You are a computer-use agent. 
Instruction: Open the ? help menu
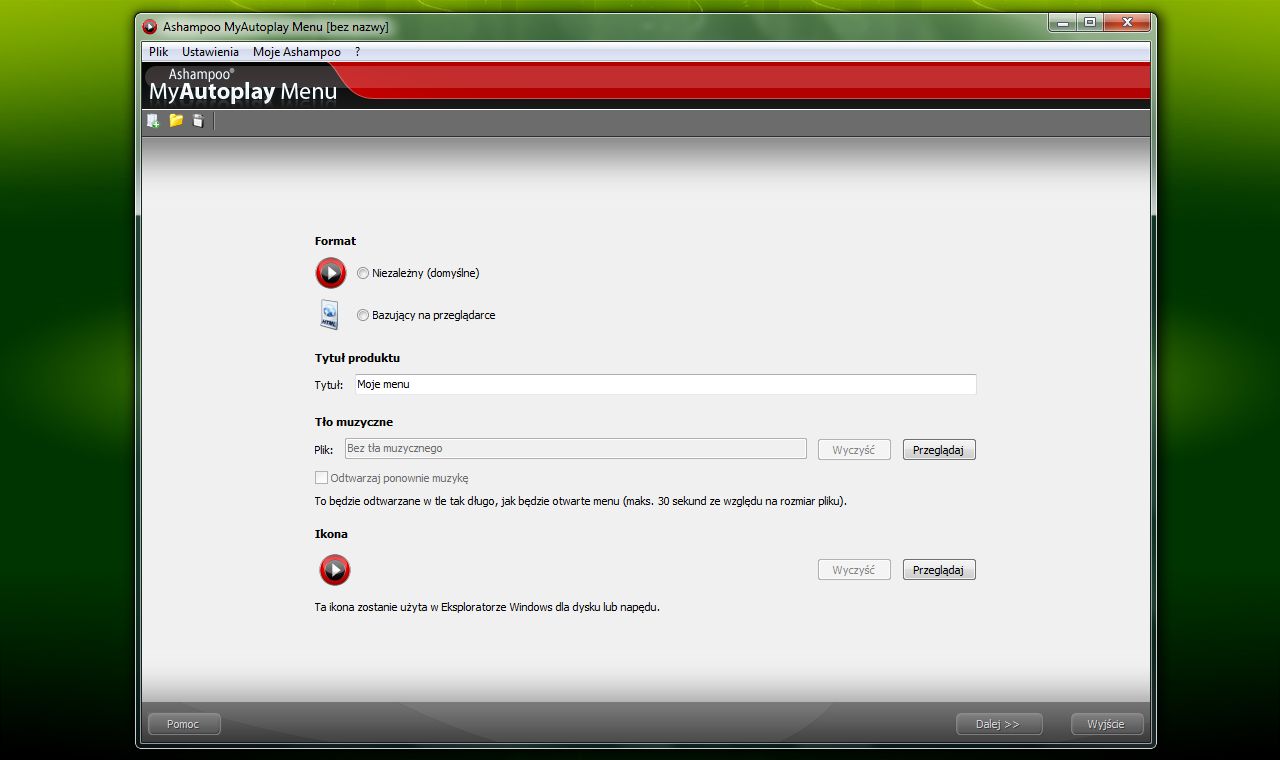pos(358,52)
